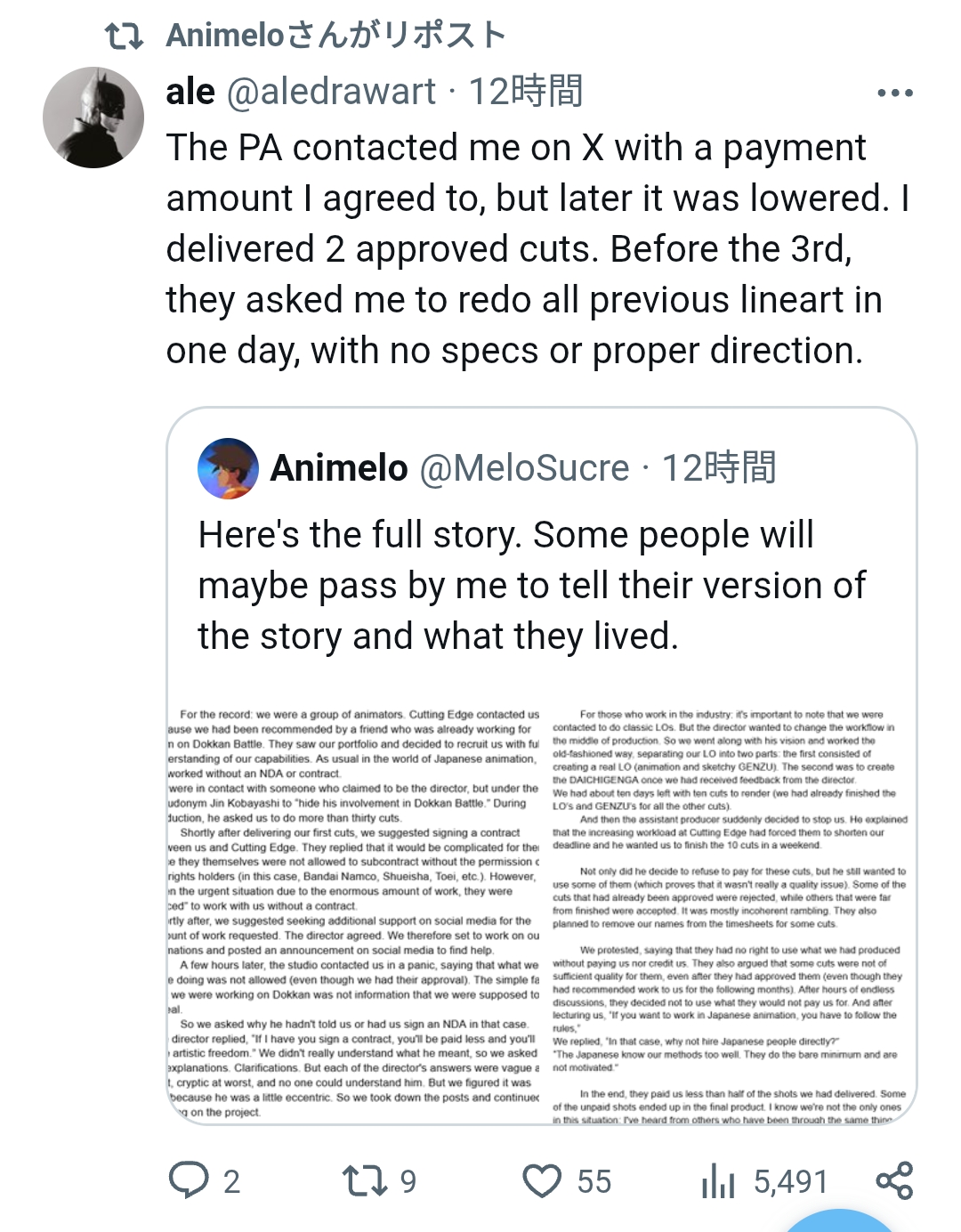Share the post via the share icon

click(894, 1180)
